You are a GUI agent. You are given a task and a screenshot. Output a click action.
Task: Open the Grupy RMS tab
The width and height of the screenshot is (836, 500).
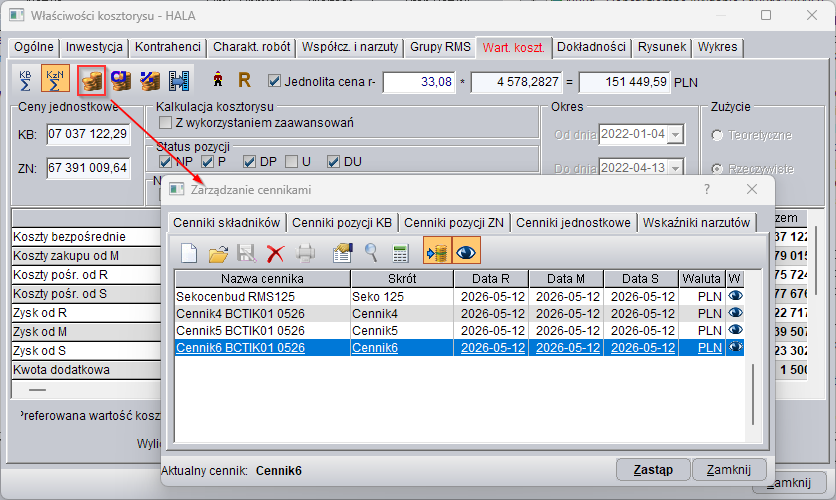440,47
